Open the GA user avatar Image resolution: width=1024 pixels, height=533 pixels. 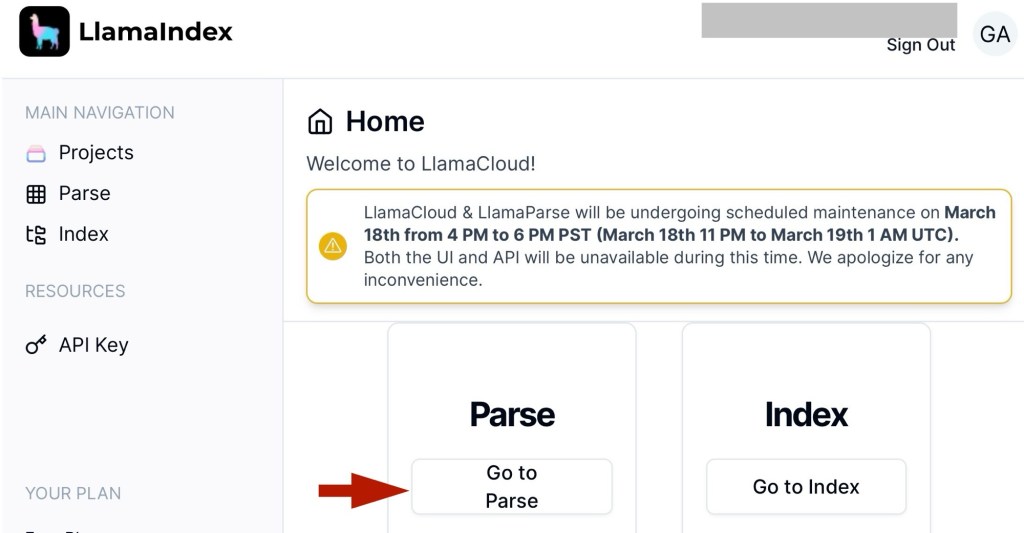pos(994,35)
